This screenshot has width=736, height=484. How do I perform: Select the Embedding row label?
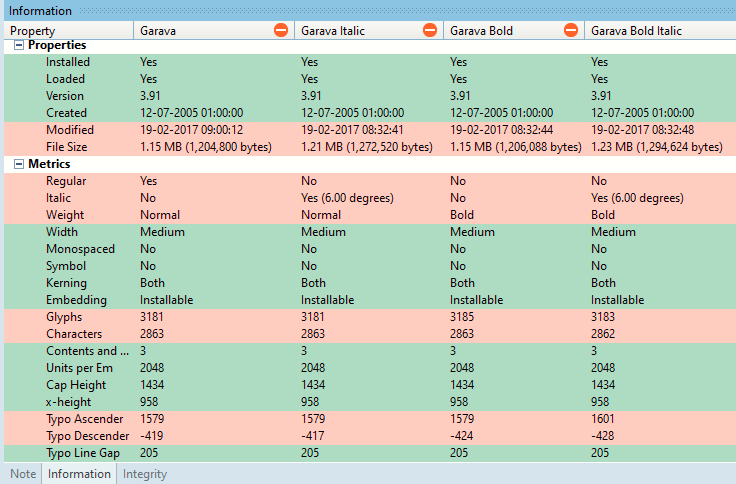pyautogui.click(x=76, y=300)
